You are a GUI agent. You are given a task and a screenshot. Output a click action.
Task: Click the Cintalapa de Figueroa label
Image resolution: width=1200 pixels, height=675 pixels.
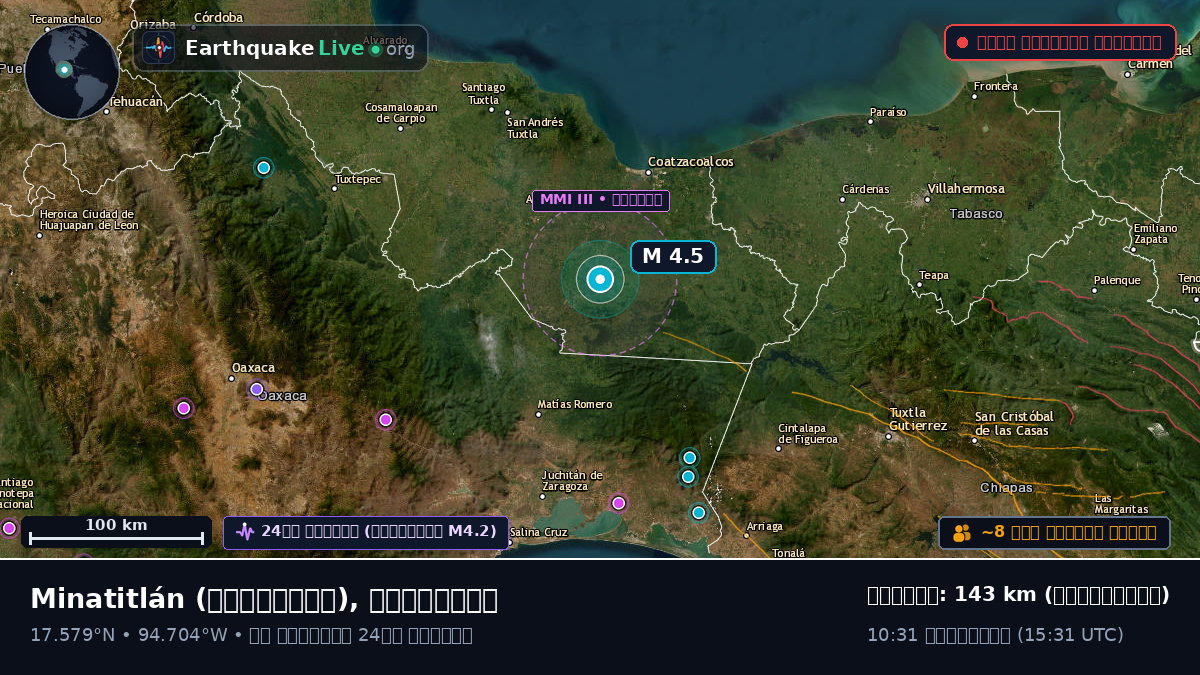(x=808, y=434)
